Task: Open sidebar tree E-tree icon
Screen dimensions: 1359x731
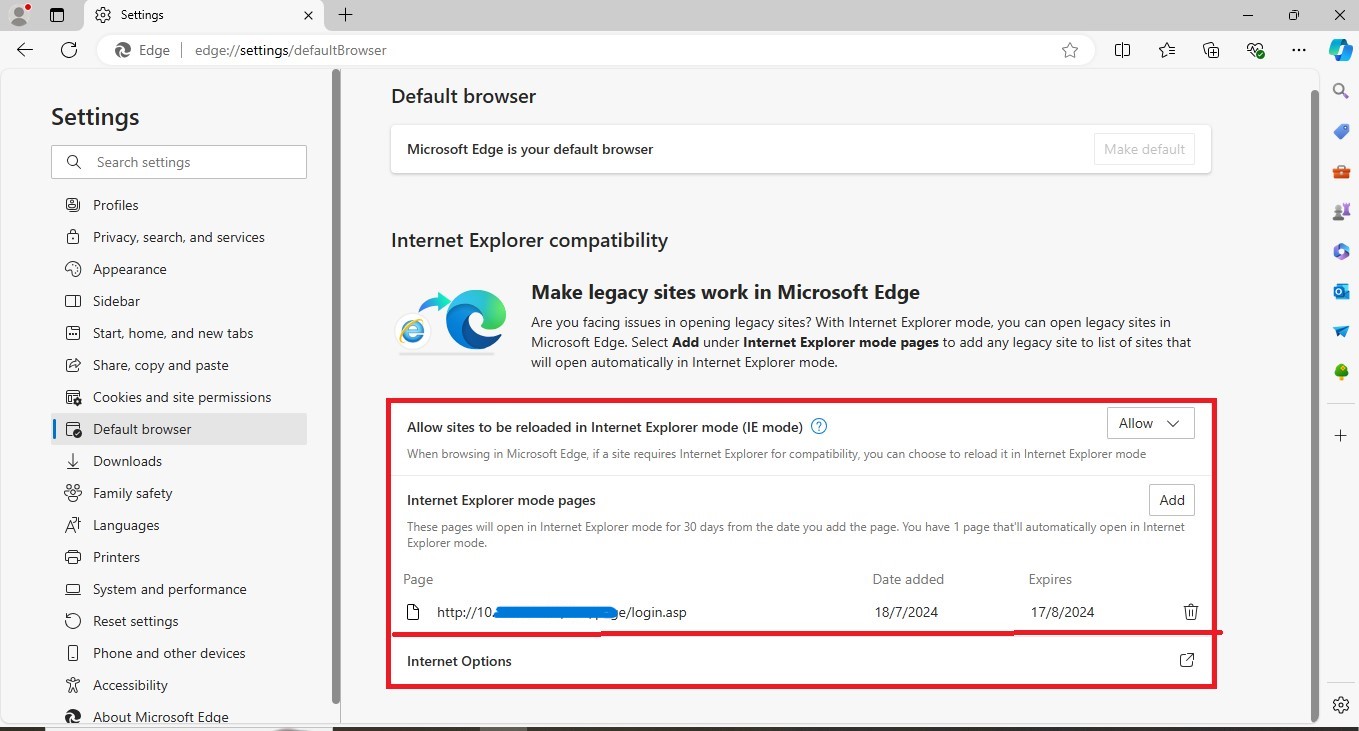Action: click(x=1341, y=371)
